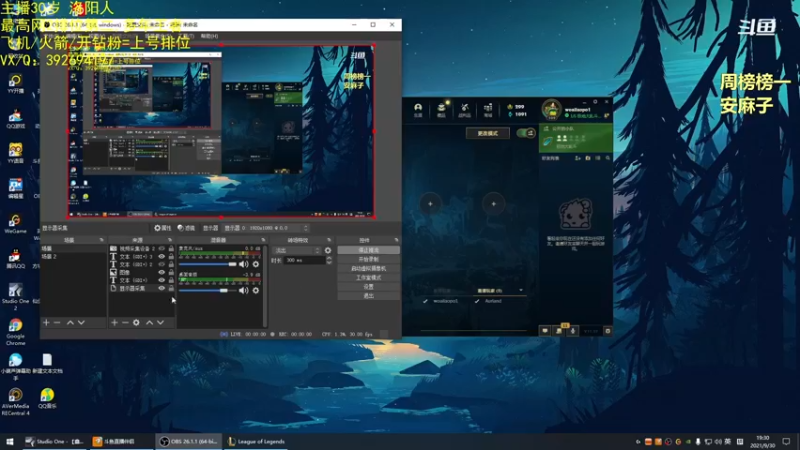Move scene down with the down arrow in Scenes panel
The height and width of the screenshot is (450, 800).
click(x=81, y=322)
